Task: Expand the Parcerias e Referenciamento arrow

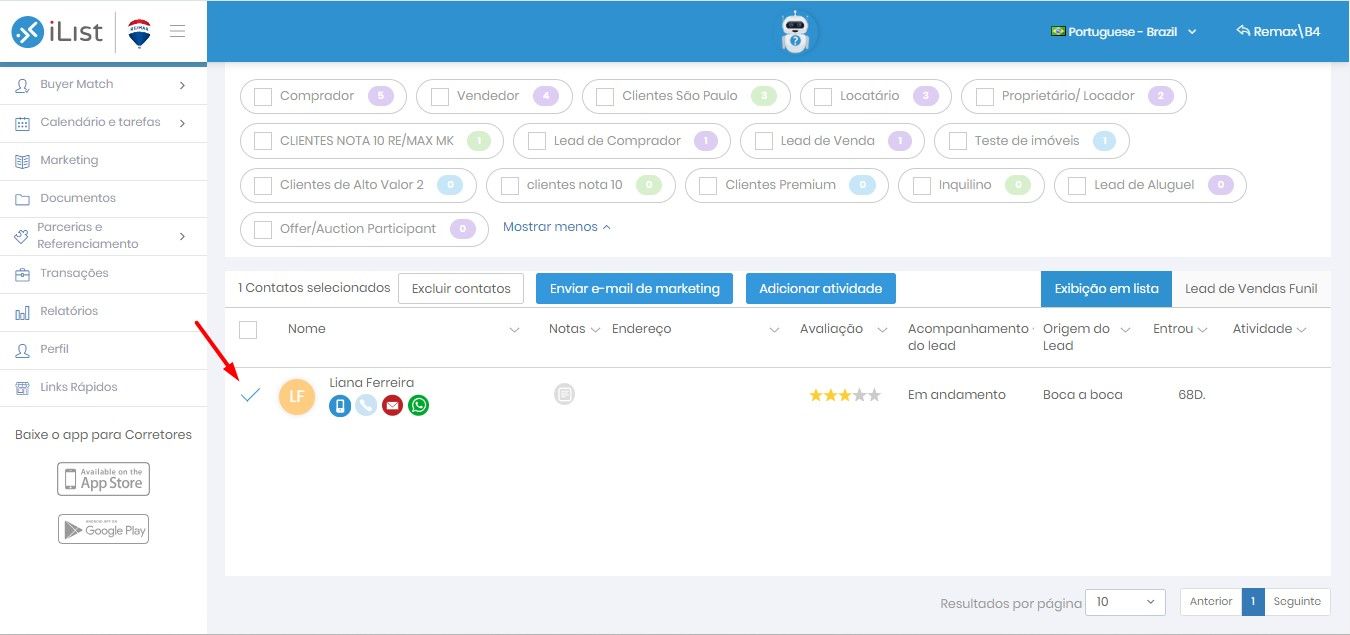Action: (182, 236)
